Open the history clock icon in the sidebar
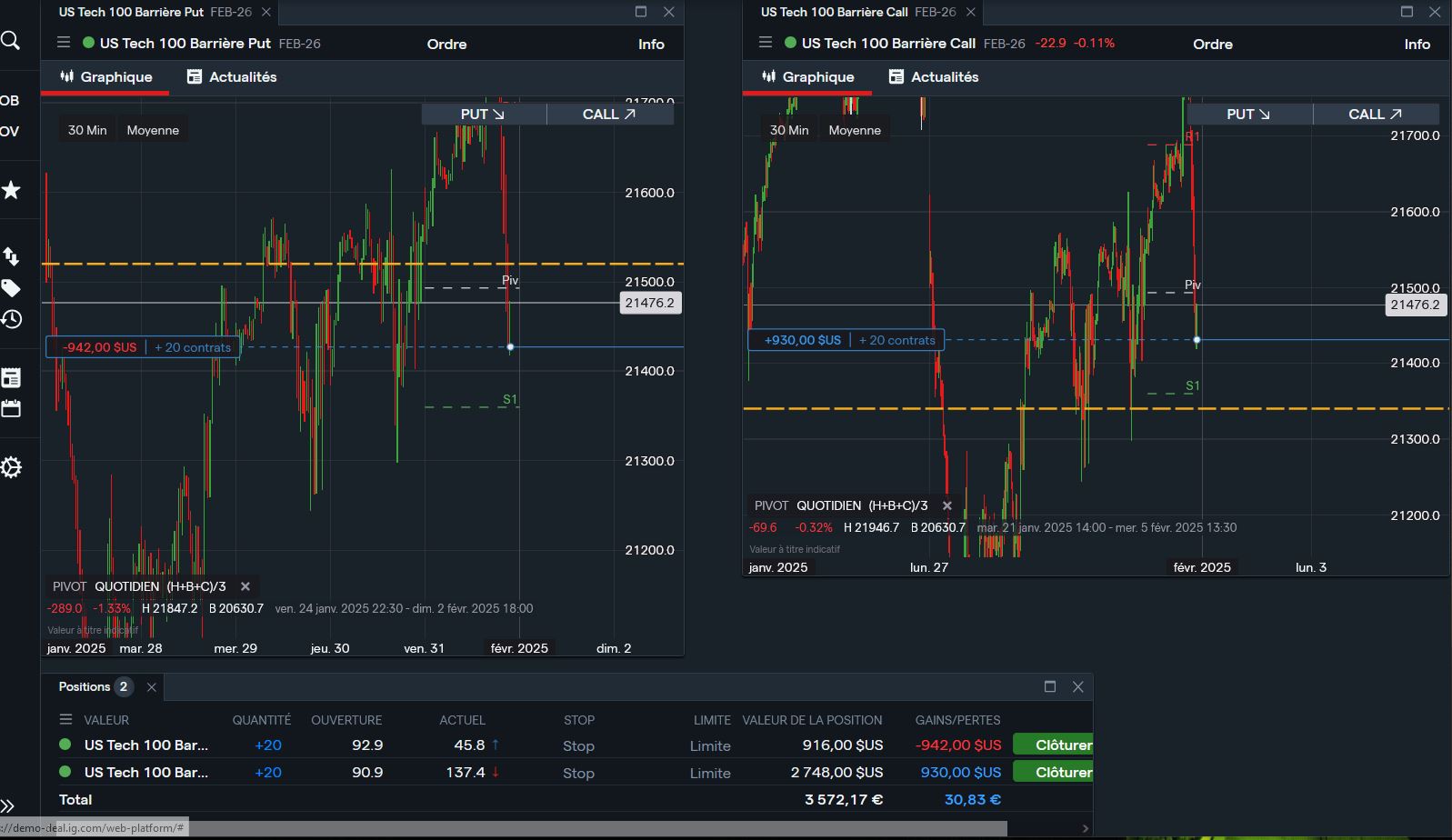This screenshot has width=1452, height=840. coord(11,319)
